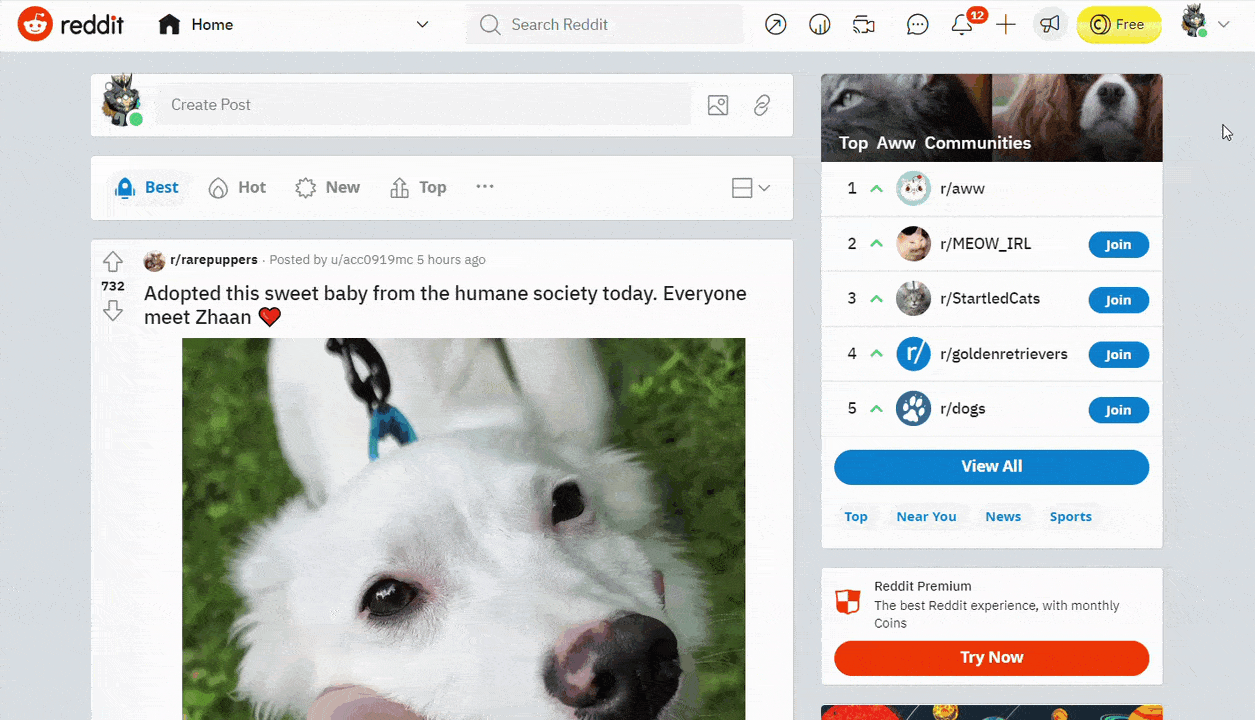The width and height of the screenshot is (1255, 720).
Task: Open the chat bubble icon
Action: tap(917, 25)
